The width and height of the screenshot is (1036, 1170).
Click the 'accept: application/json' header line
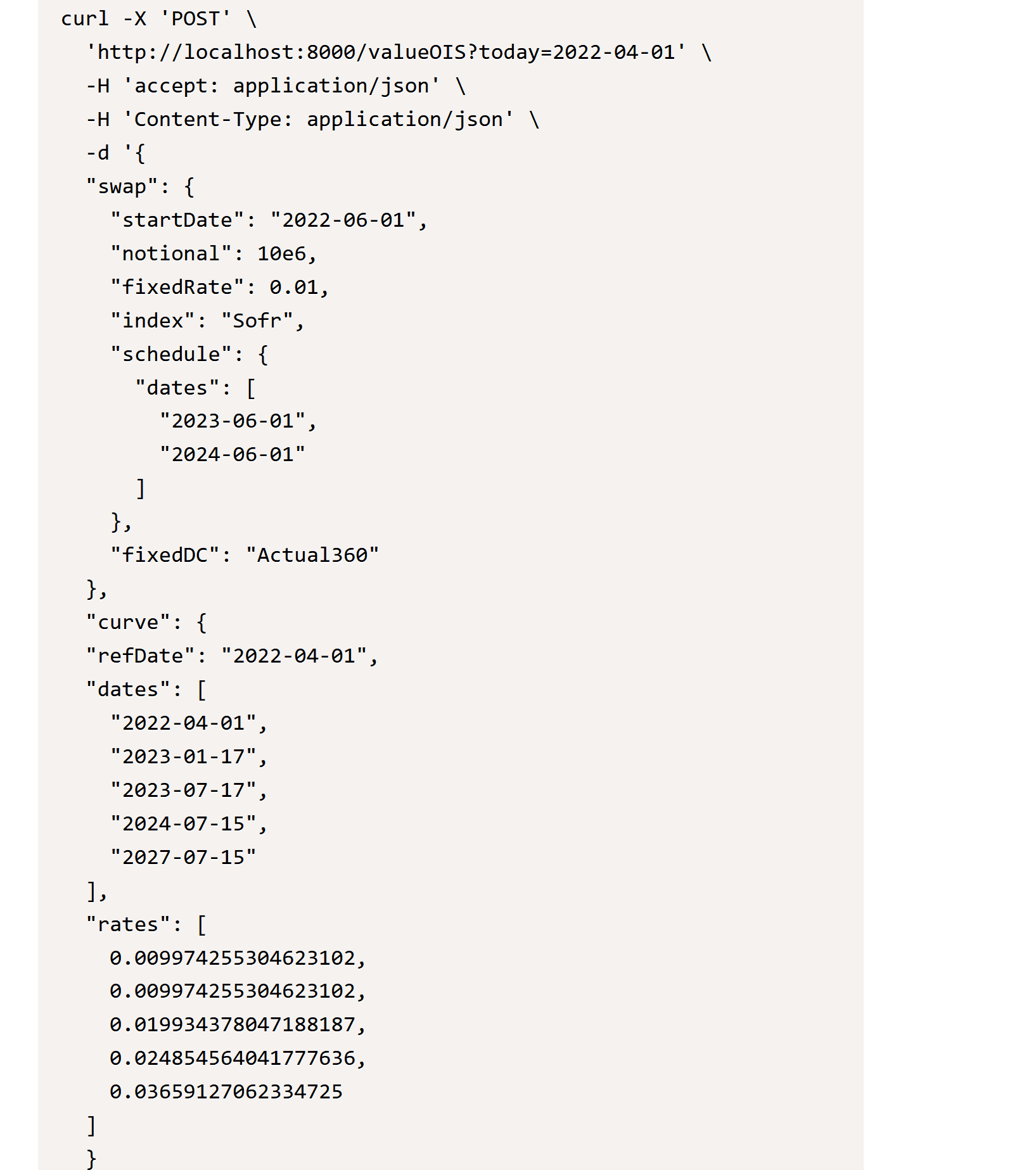276,86
